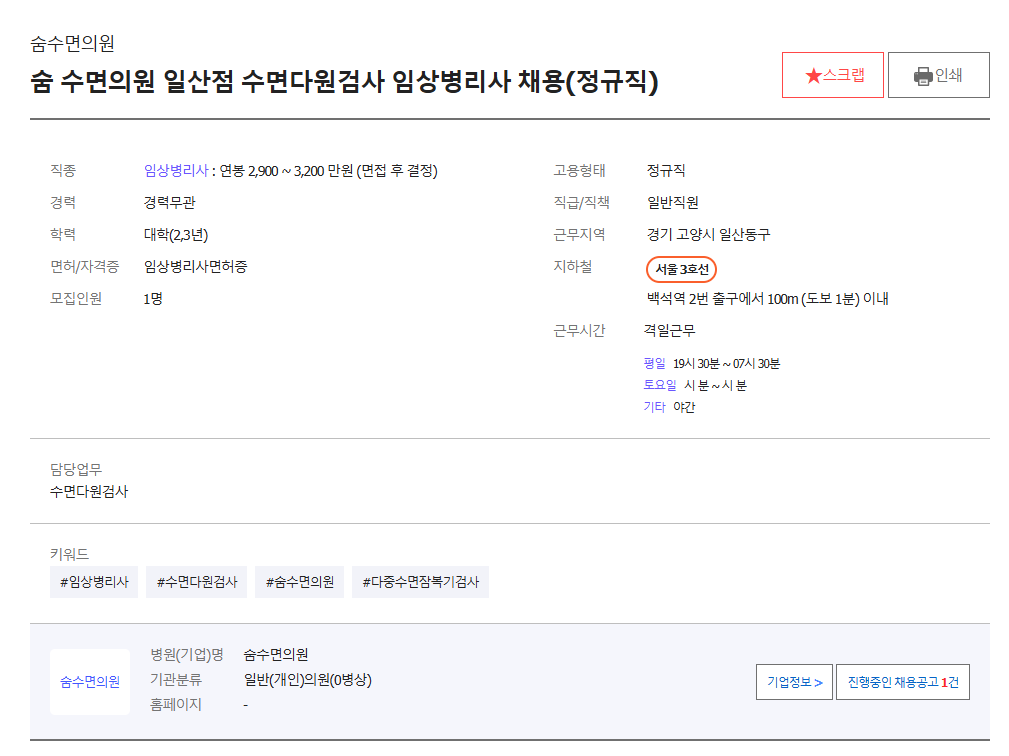This screenshot has height=756, width=1009.
Task: Click the hospital name value 숨수면의원
Action: pos(275,655)
